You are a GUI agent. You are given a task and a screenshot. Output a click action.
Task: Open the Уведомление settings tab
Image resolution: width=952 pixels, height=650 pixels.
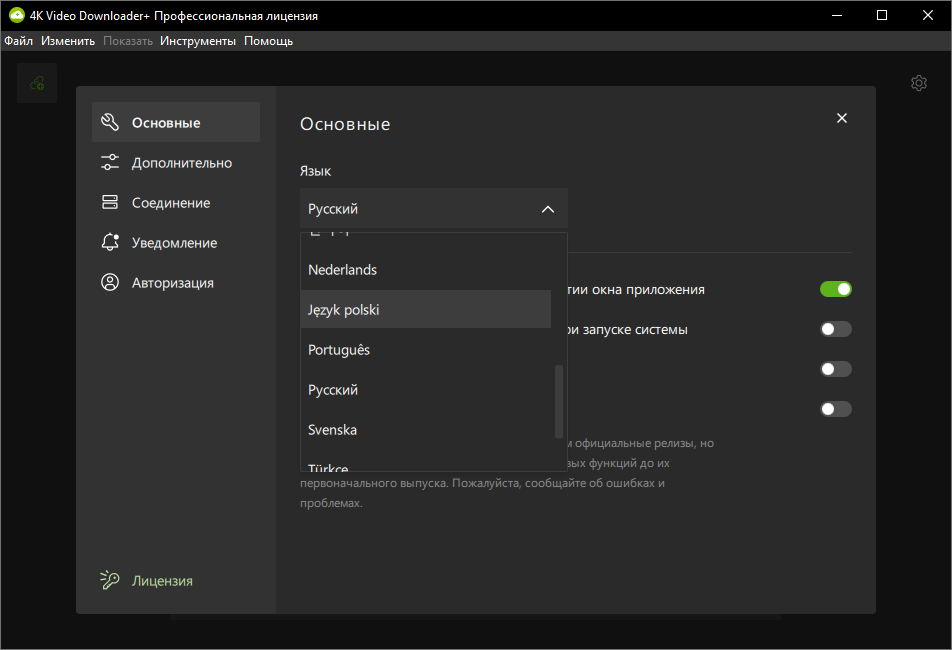(x=176, y=242)
